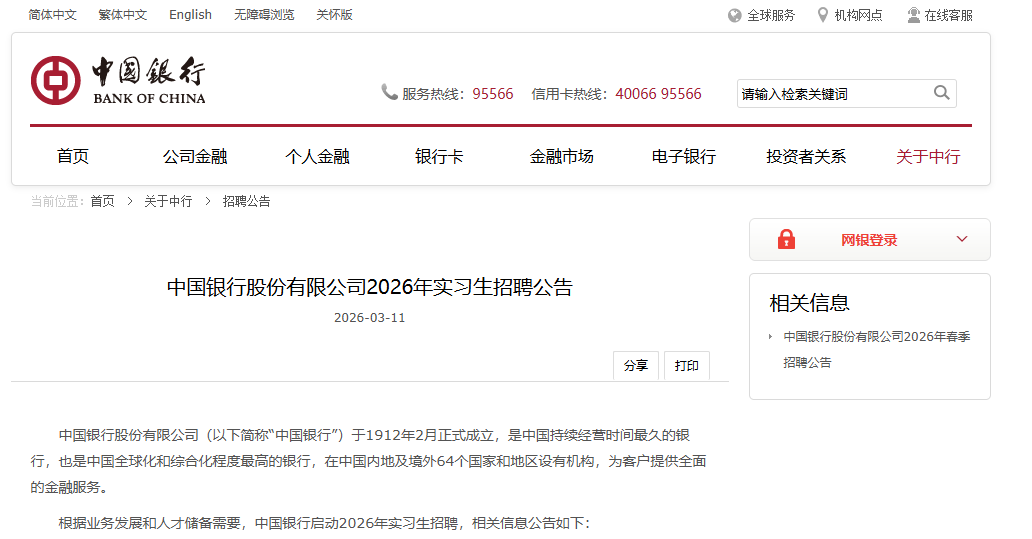Click the arrow bullet before the related link

(770, 337)
